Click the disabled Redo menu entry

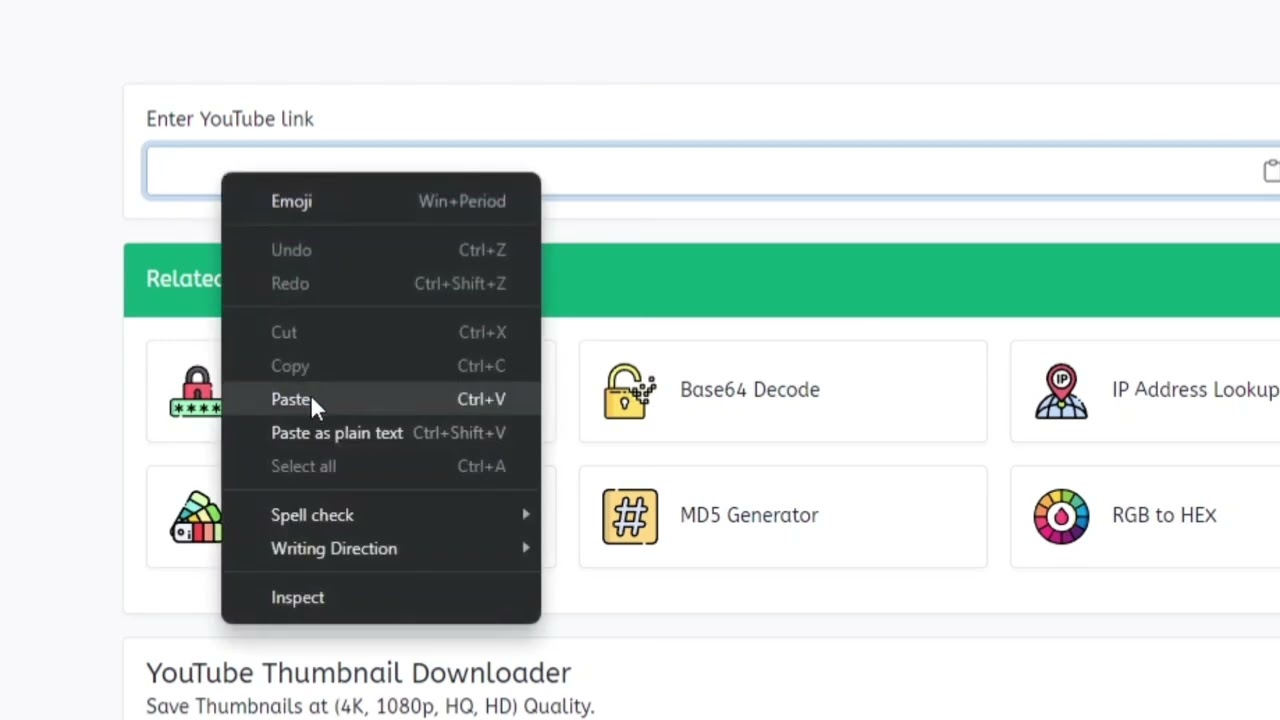coord(380,283)
